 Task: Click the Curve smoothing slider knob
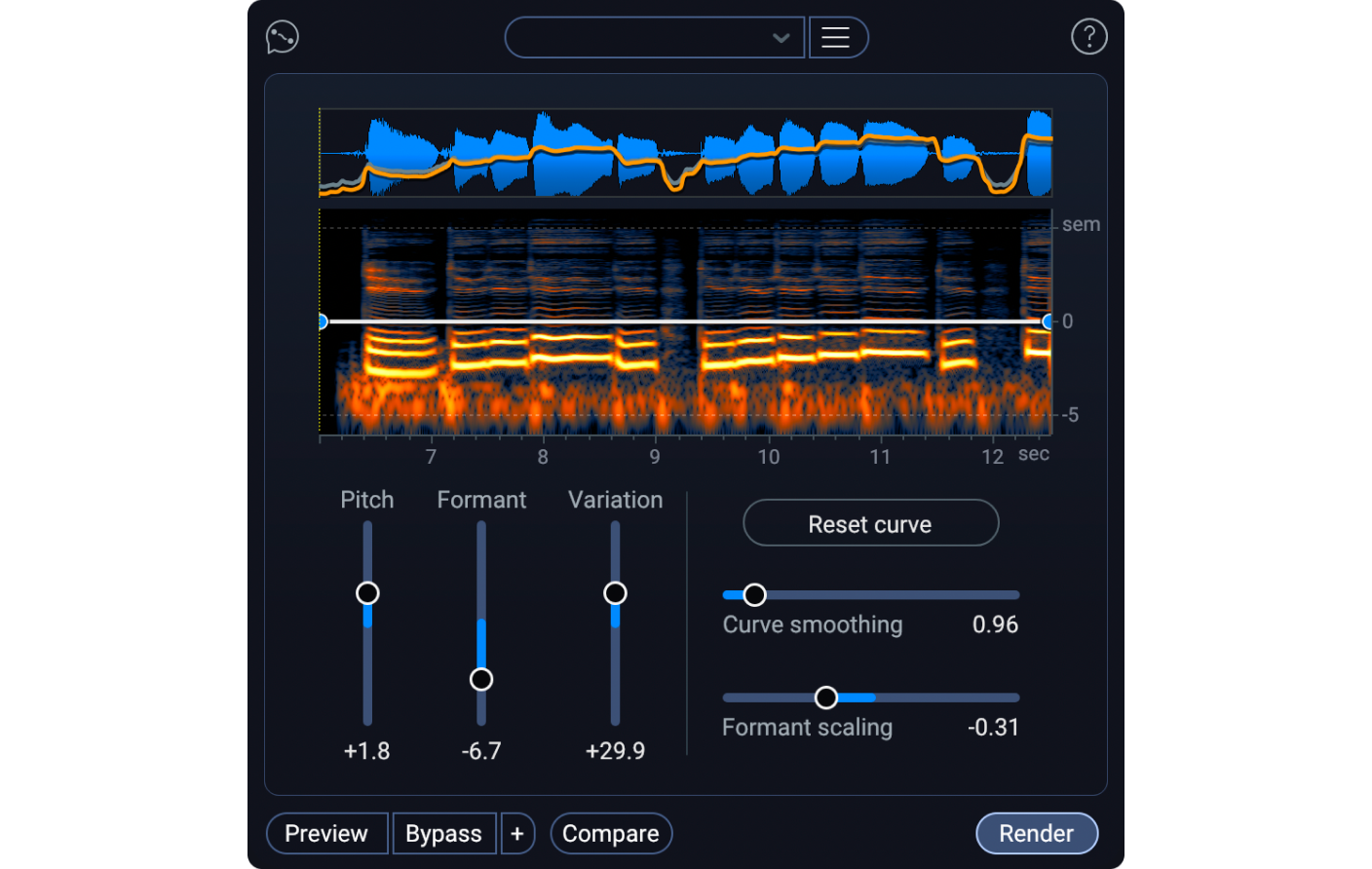pos(754,594)
